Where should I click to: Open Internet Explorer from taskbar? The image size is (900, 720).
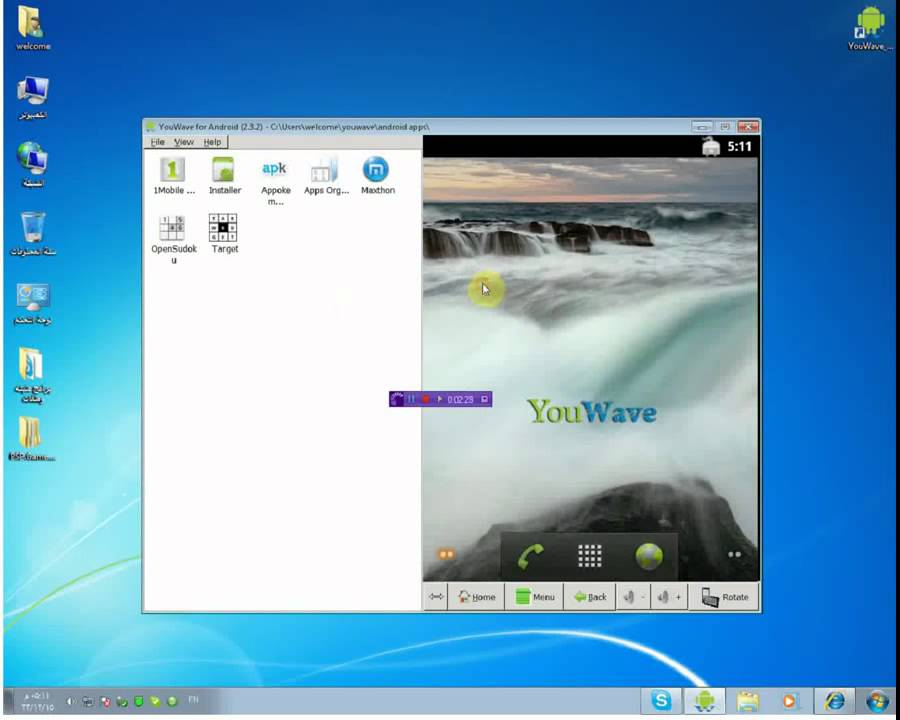point(835,700)
